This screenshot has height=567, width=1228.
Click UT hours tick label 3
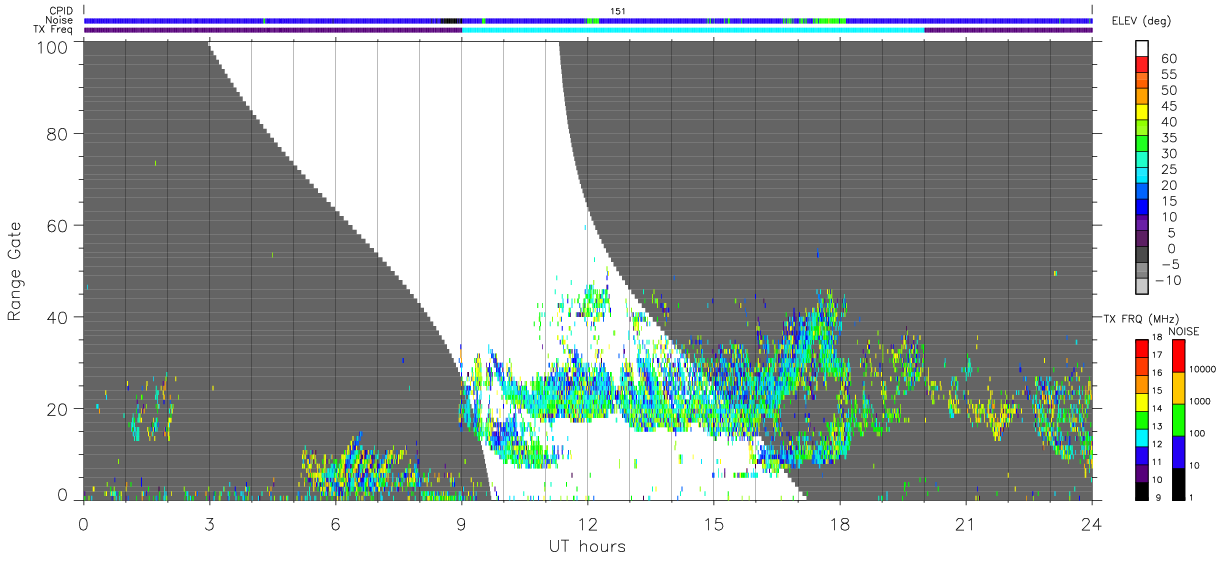(209, 524)
